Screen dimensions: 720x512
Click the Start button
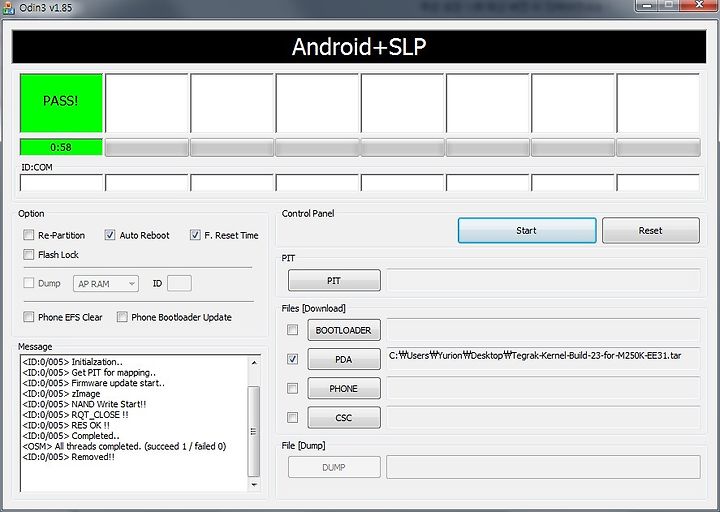click(x=527, y=231)
